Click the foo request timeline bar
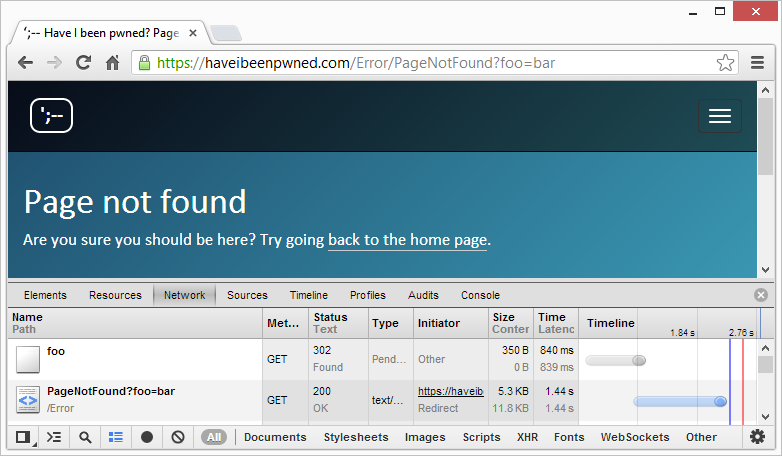Viewport: 782px width, 456px height. pyautogui.click(x=615, y=360)
